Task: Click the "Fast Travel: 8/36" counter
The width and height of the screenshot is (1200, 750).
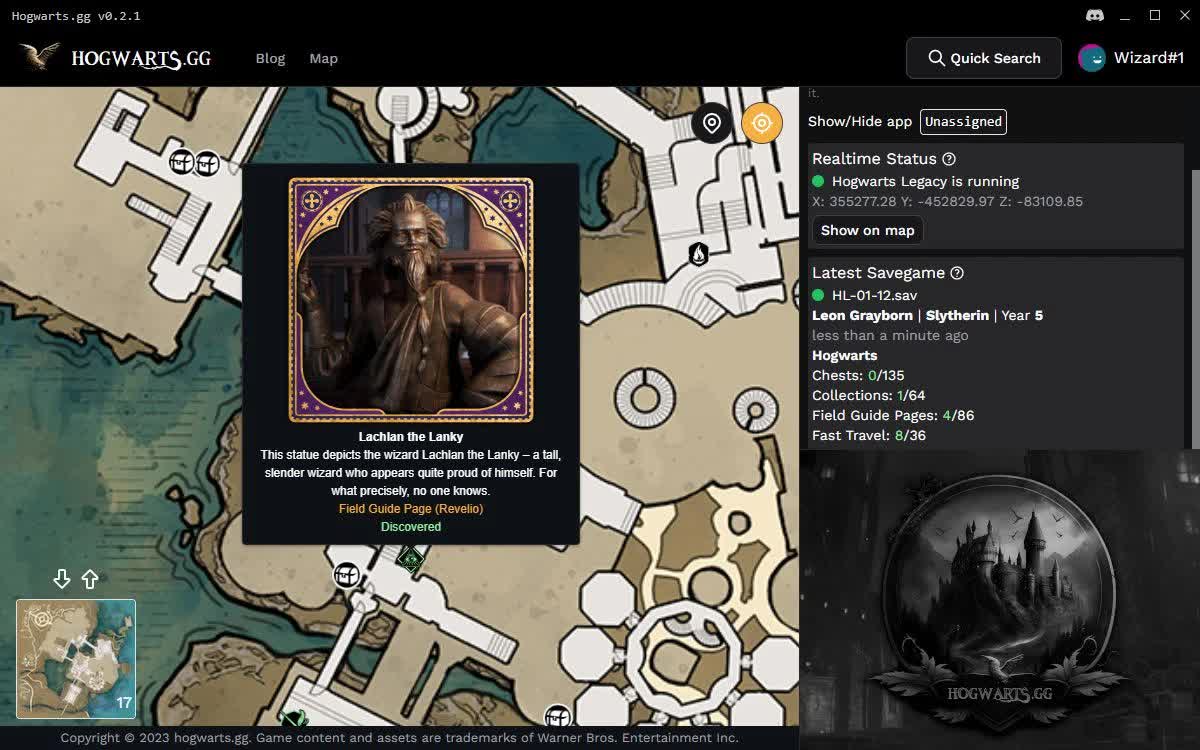Action: point(869,435)
